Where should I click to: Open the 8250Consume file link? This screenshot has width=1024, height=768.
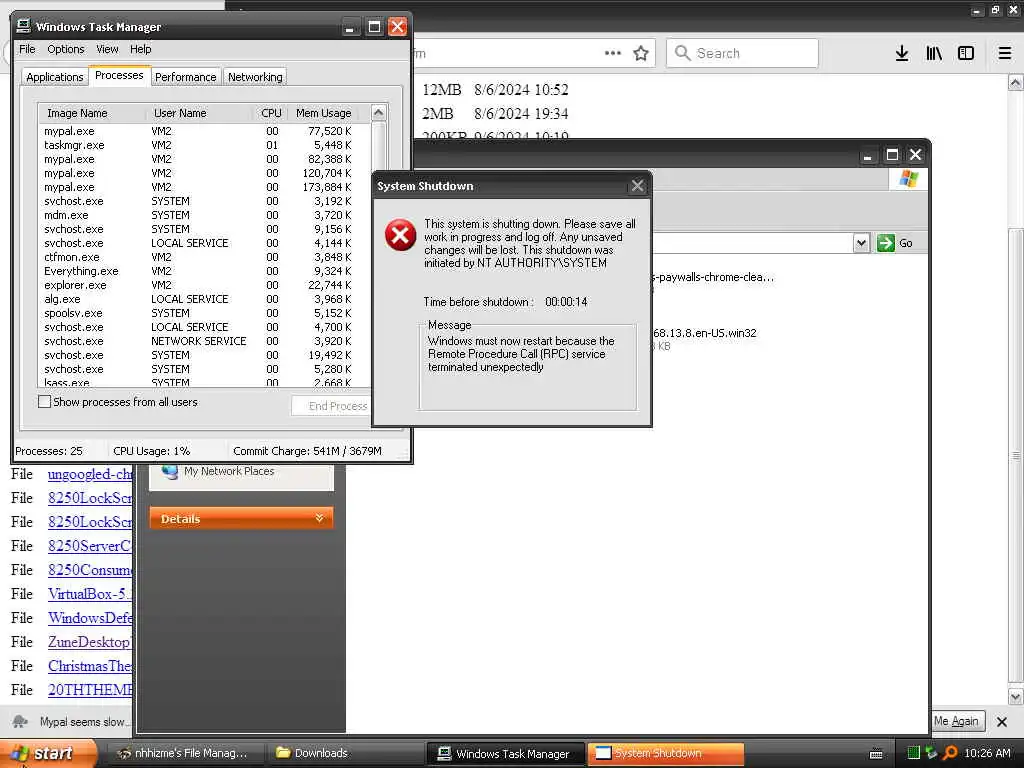(x=89, y=570)
